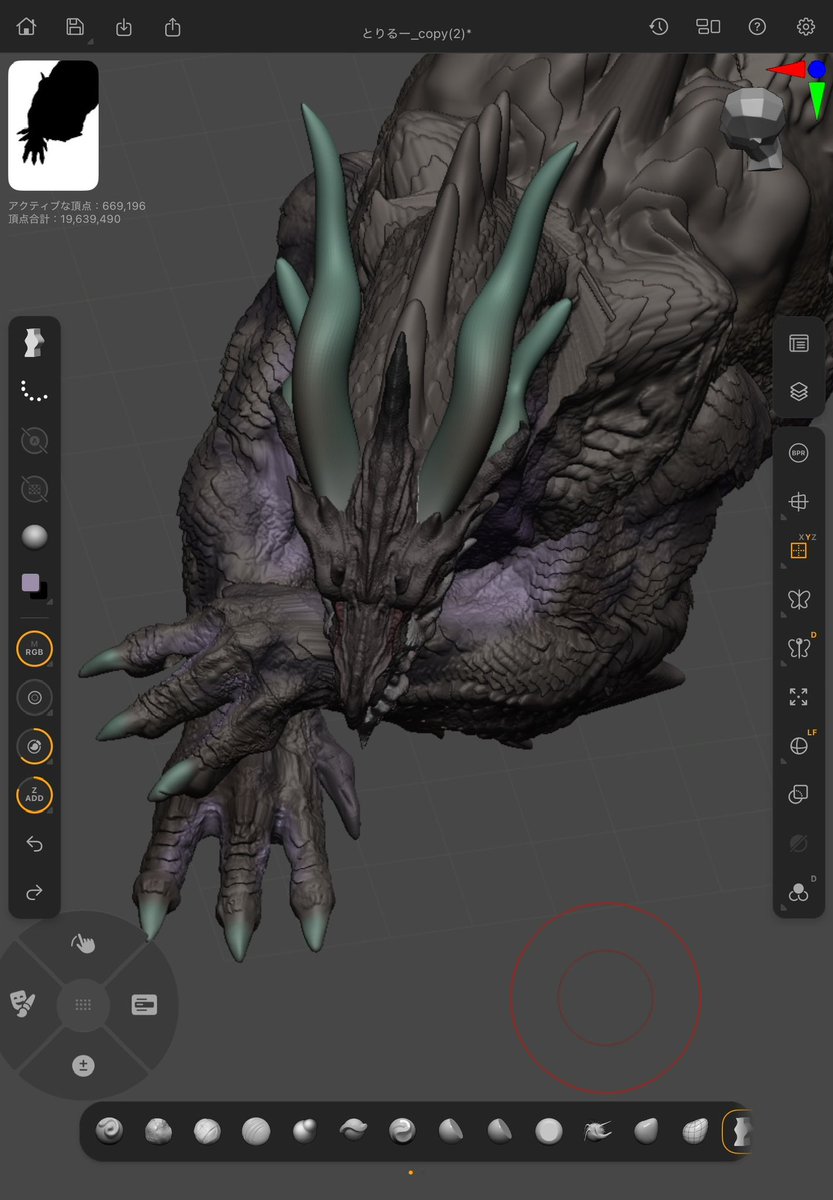Select the flatten disc brush

[549, 1131]
